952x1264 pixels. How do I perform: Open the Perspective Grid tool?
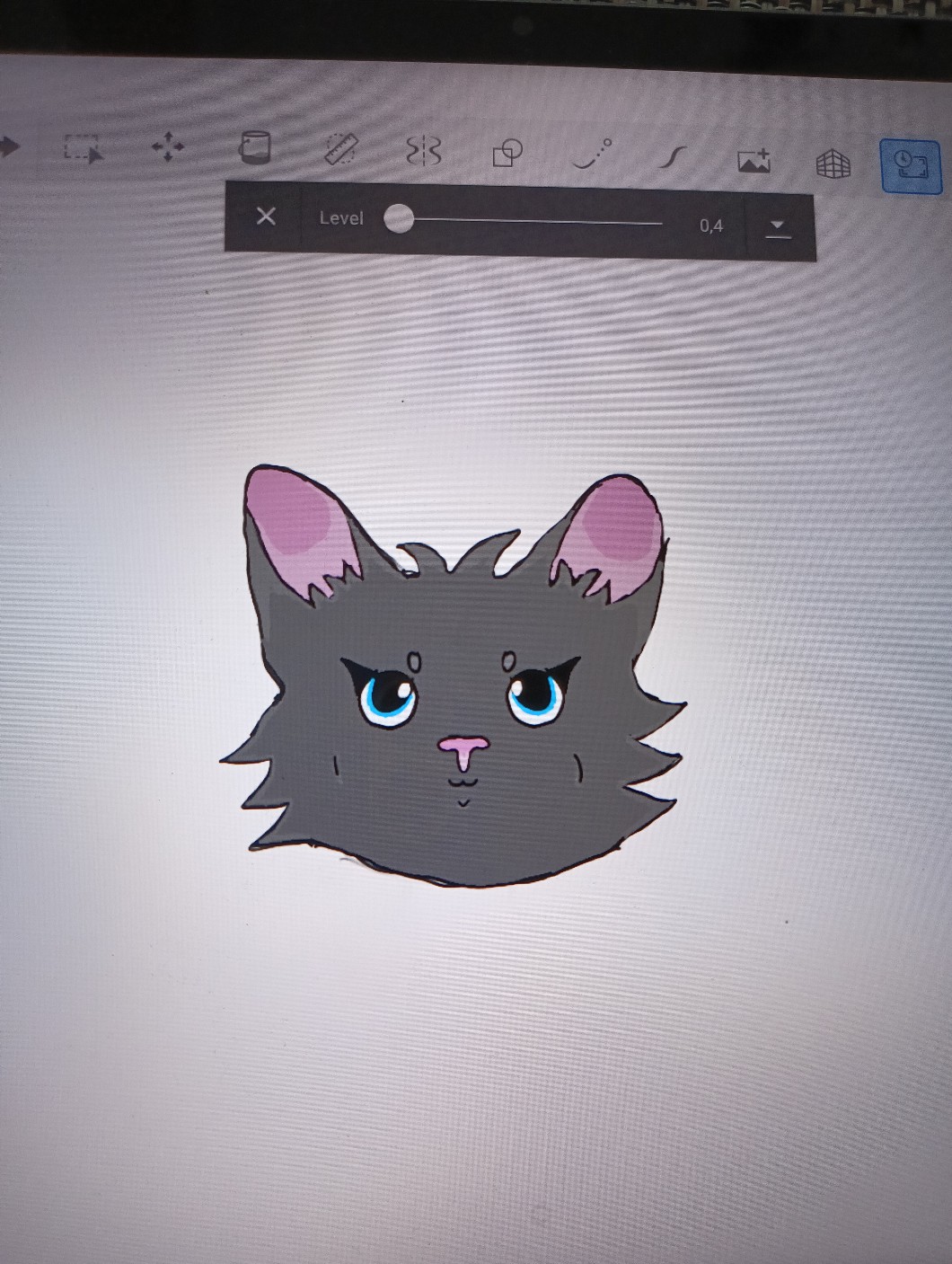tap(833, 164)
